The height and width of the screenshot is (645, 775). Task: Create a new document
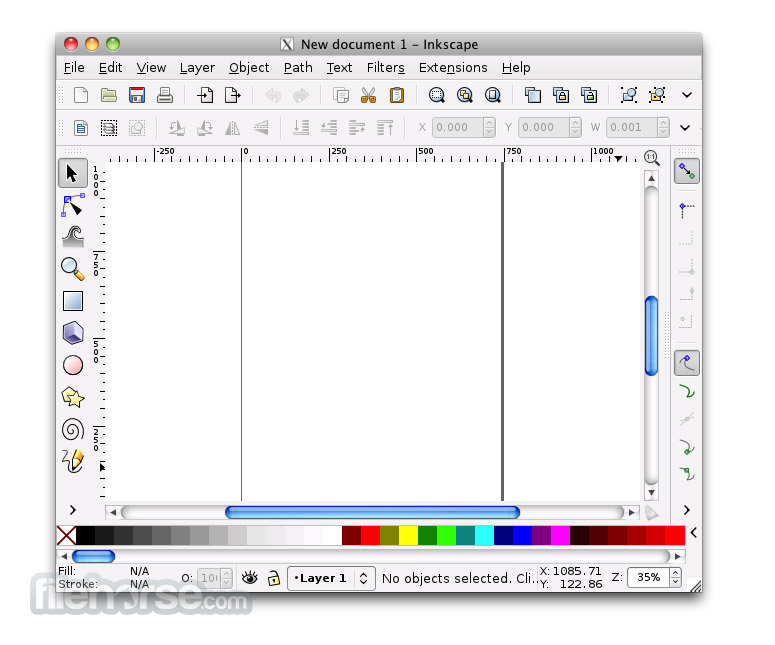click(x=81, y=95)
